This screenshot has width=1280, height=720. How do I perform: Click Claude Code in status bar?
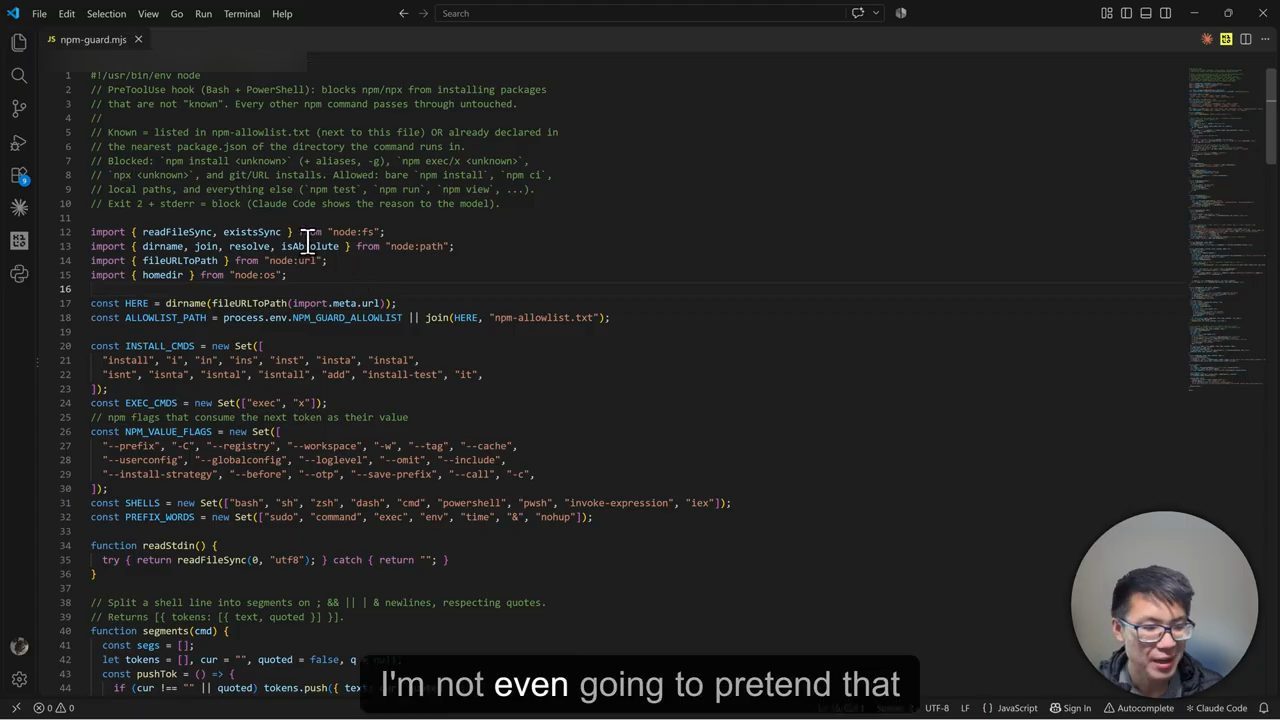tap(1215, 708)
